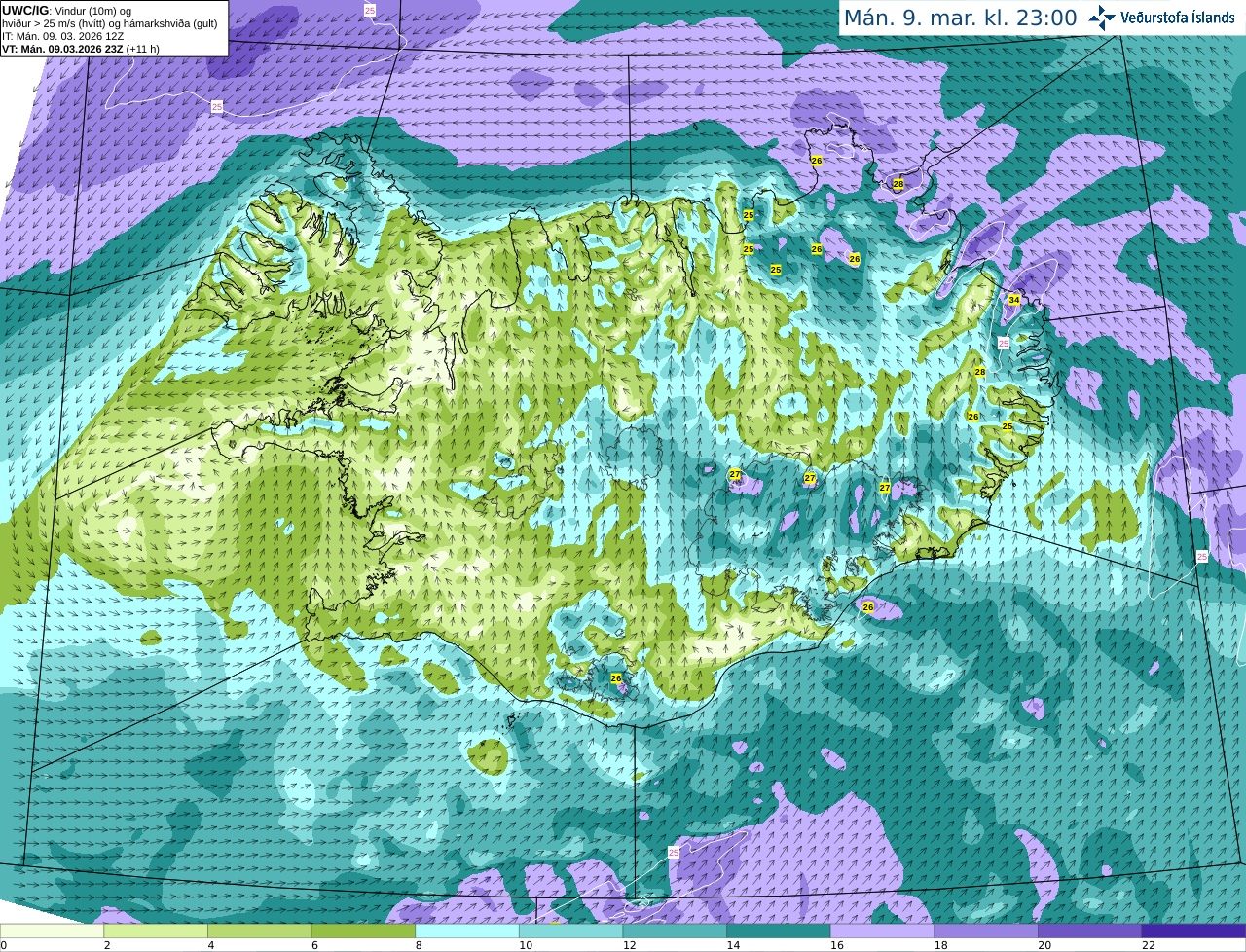Click the legend scale label '12'
This screenshot has width=1246, height=952.
click(x=630, y=945)
